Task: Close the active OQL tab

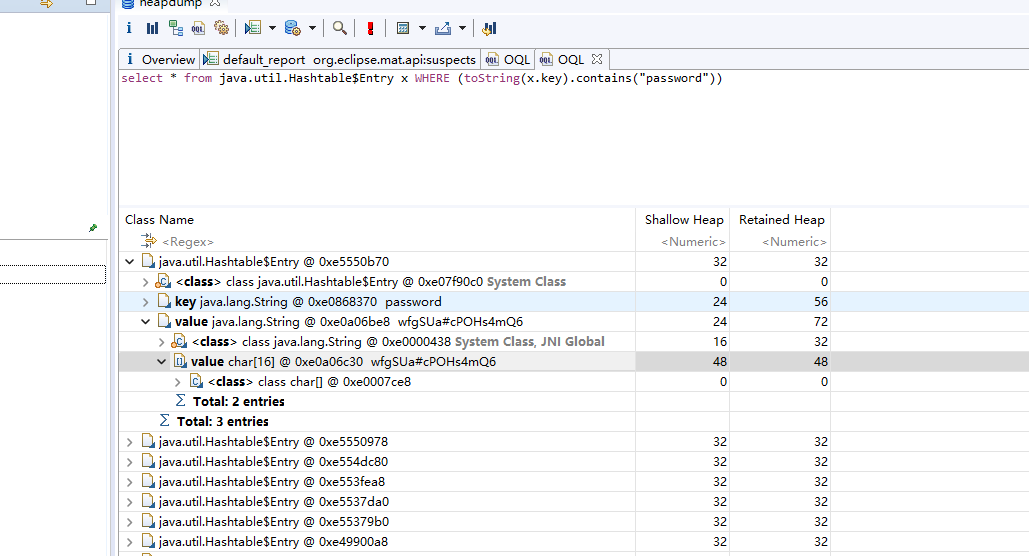Action: [x=597, y=60]
